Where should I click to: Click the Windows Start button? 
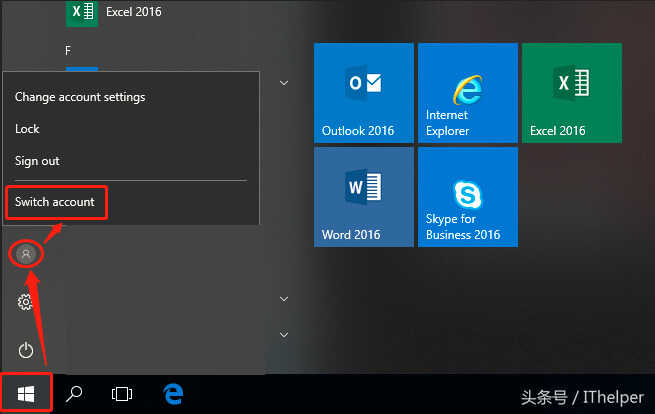tap(26, 394)
